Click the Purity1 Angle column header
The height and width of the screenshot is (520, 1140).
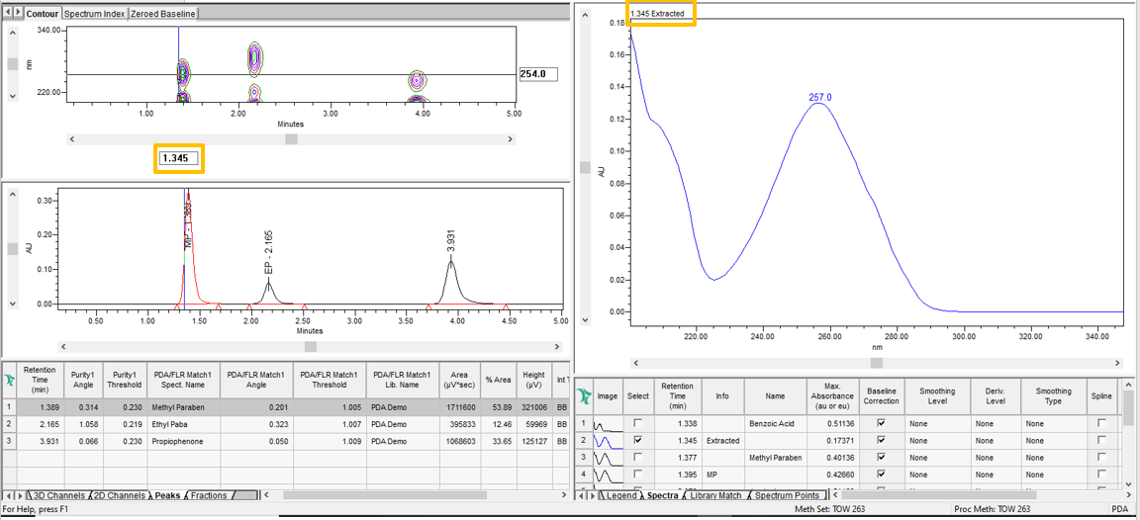[x=83, y=380]
